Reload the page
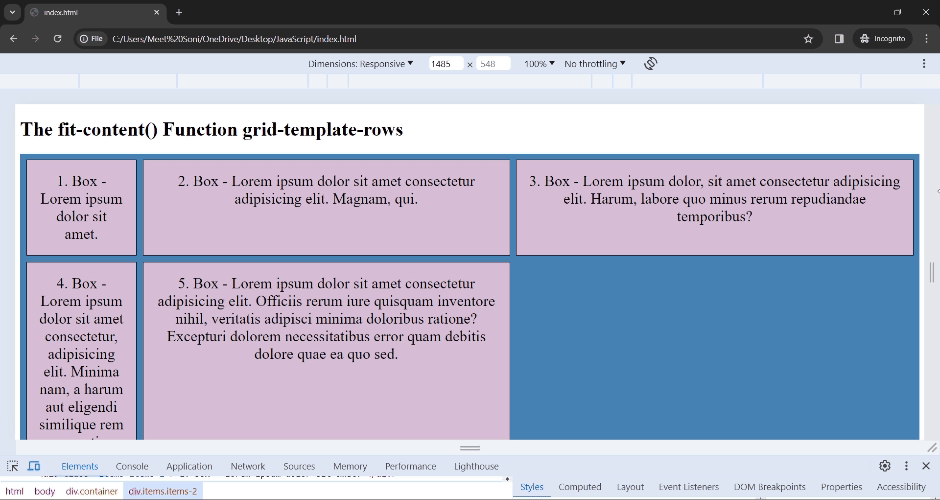940x500 pixels. 57,39
